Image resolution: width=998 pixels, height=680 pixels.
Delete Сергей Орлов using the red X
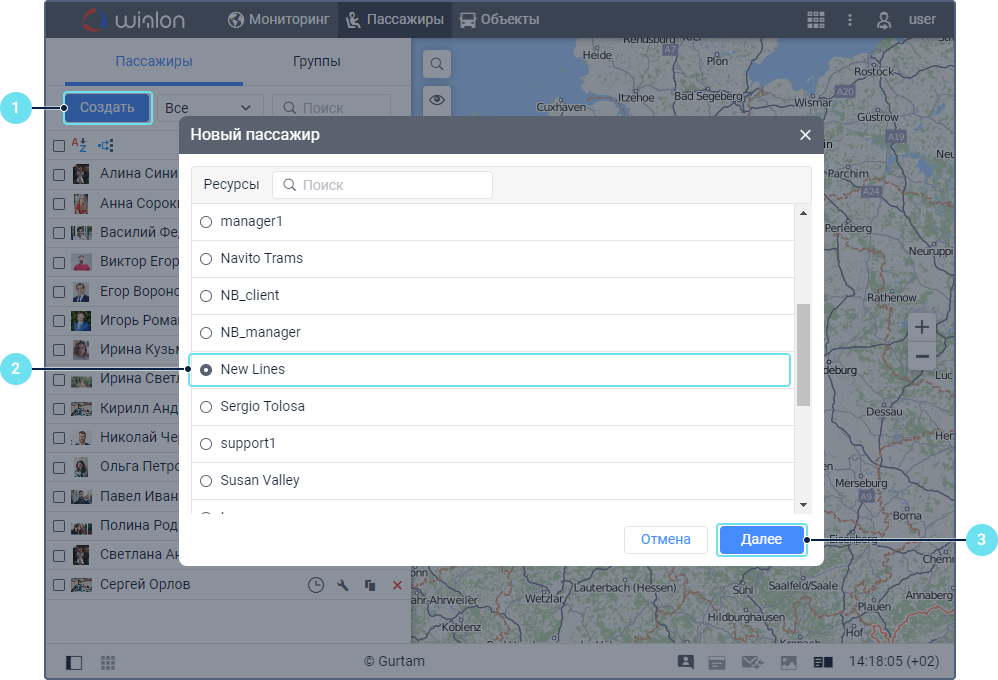(397, 585)
